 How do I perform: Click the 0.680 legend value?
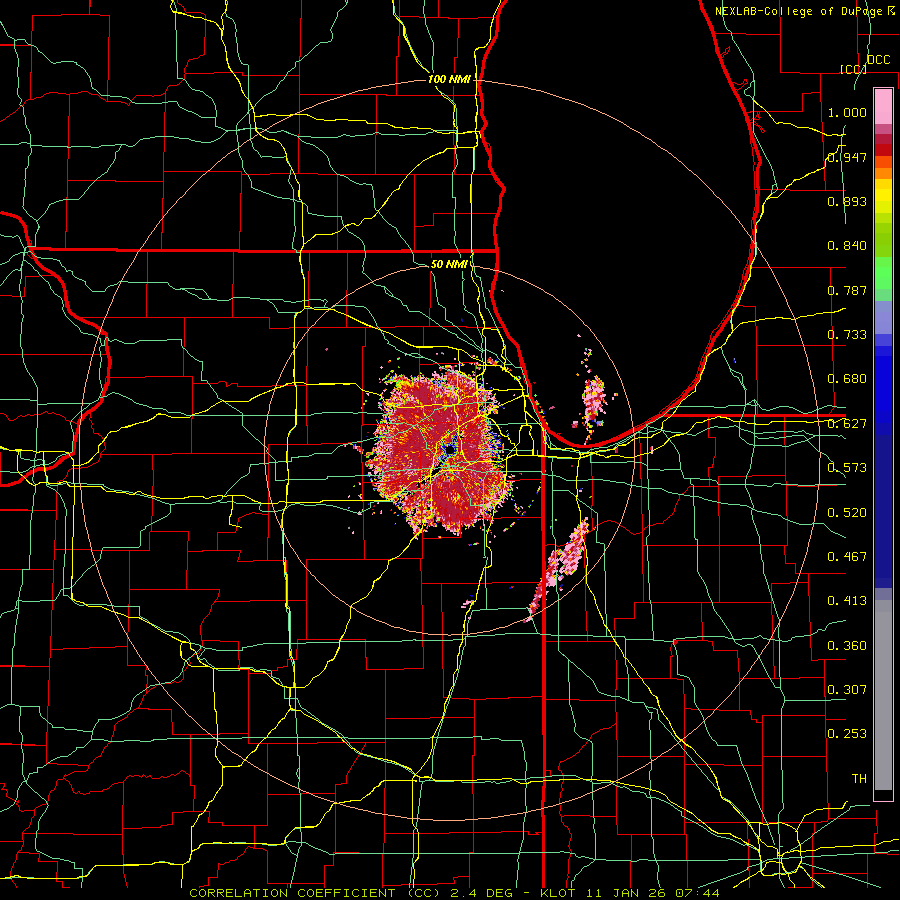click(847, 379)
